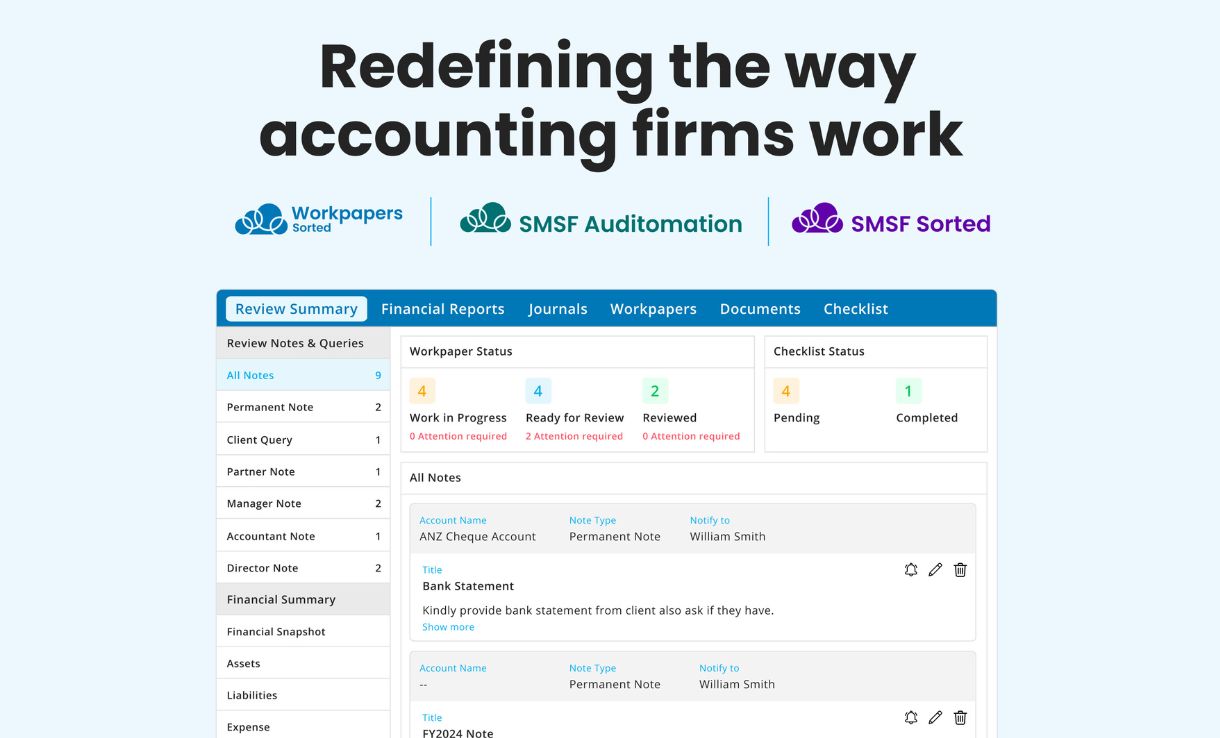This screenshot has width=1220, height=738.
Task: Open Accountant Note in the sidebar
Action: 303,536
